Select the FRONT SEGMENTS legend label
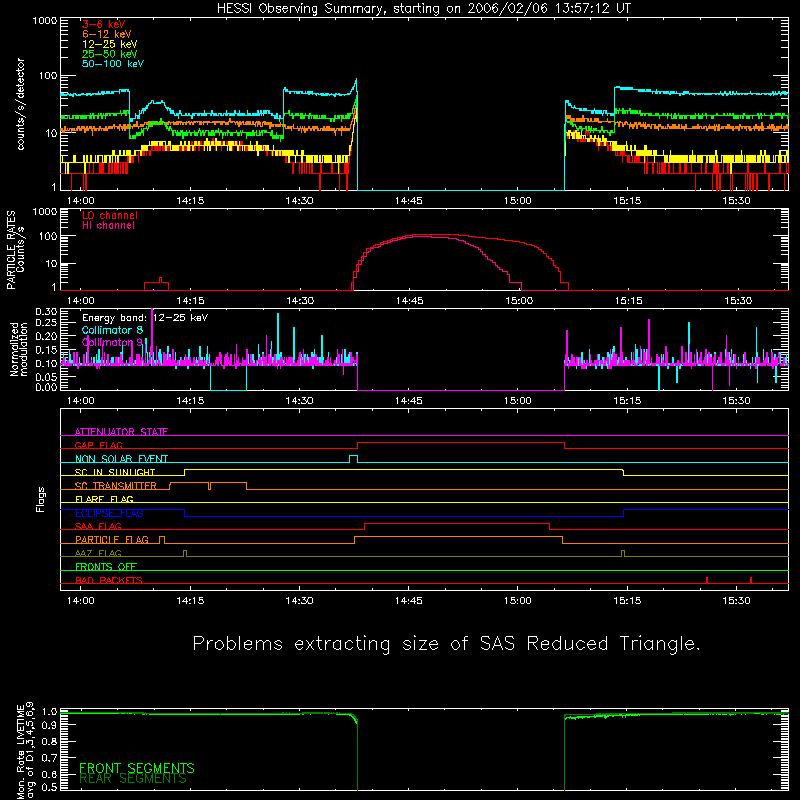This screenshot has height=800, width=800. point(137,768)
